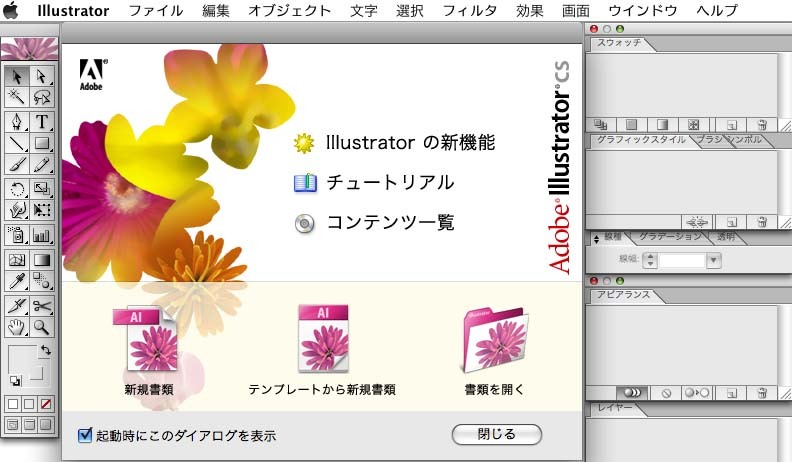The image size is (792, 462).
Task: Click テンプレートから新規書類
Action: click(322, 349)
